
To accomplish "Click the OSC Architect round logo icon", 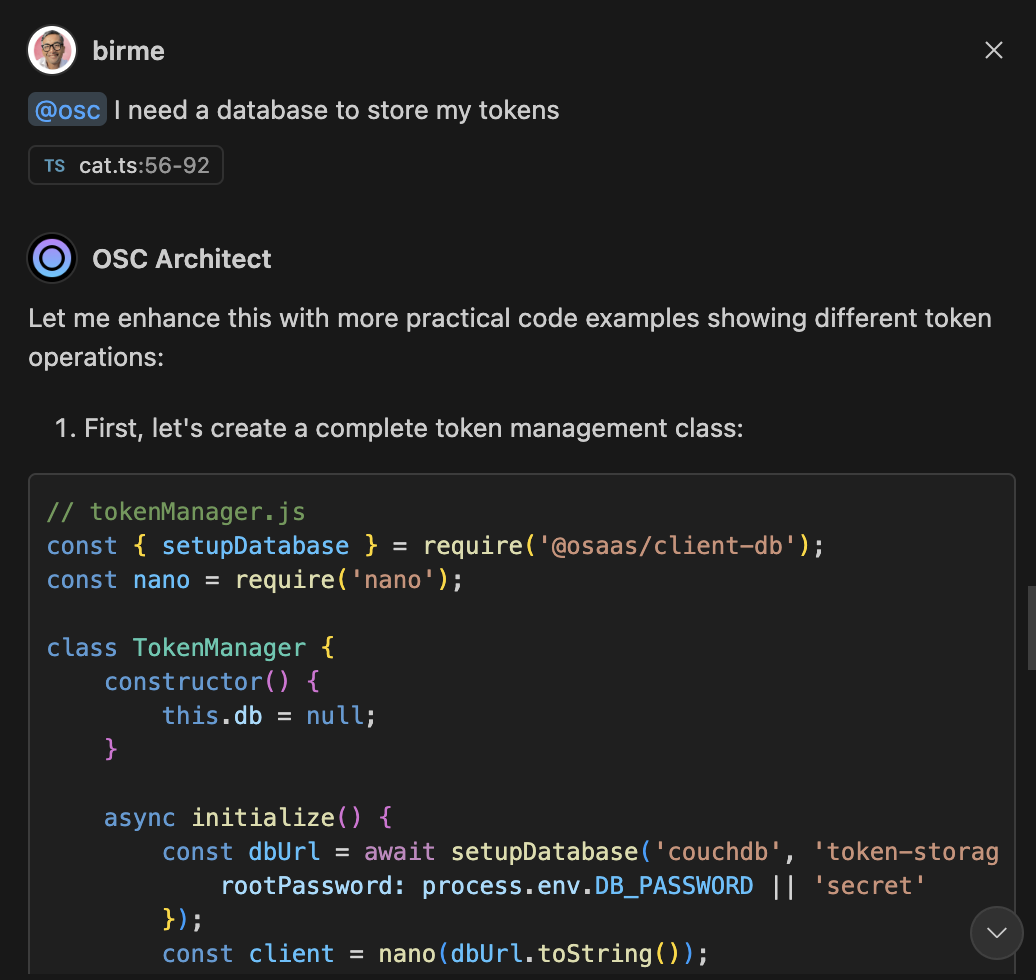I will 52,259.
